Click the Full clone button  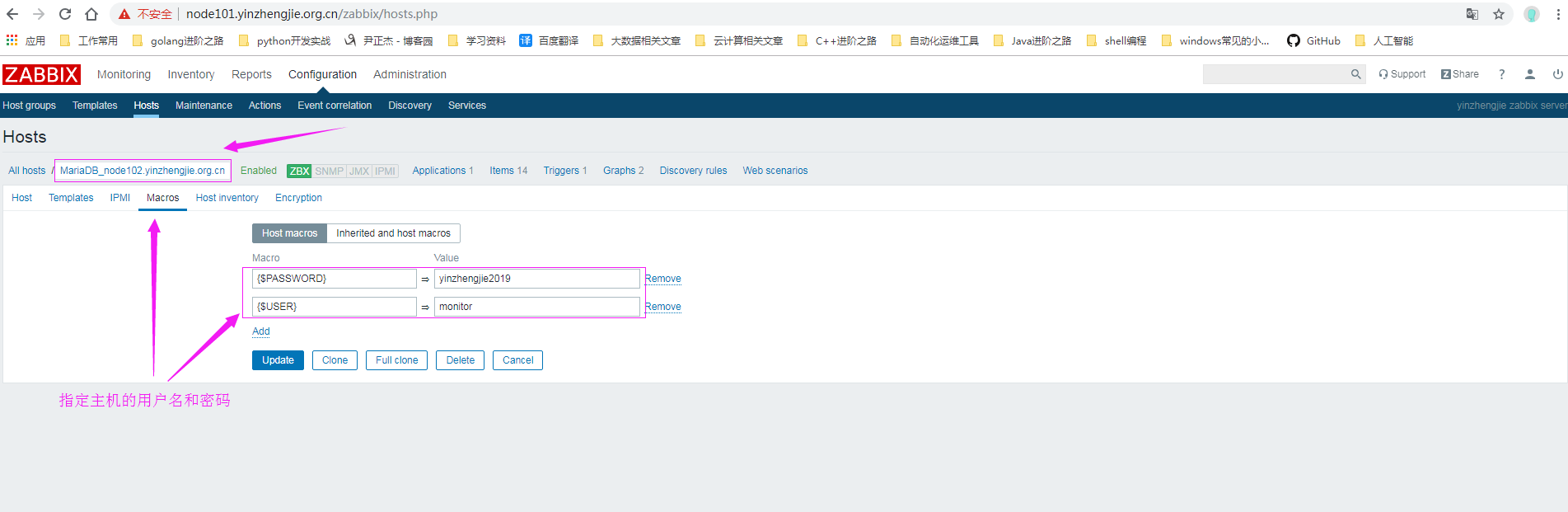tap(396, 360)
